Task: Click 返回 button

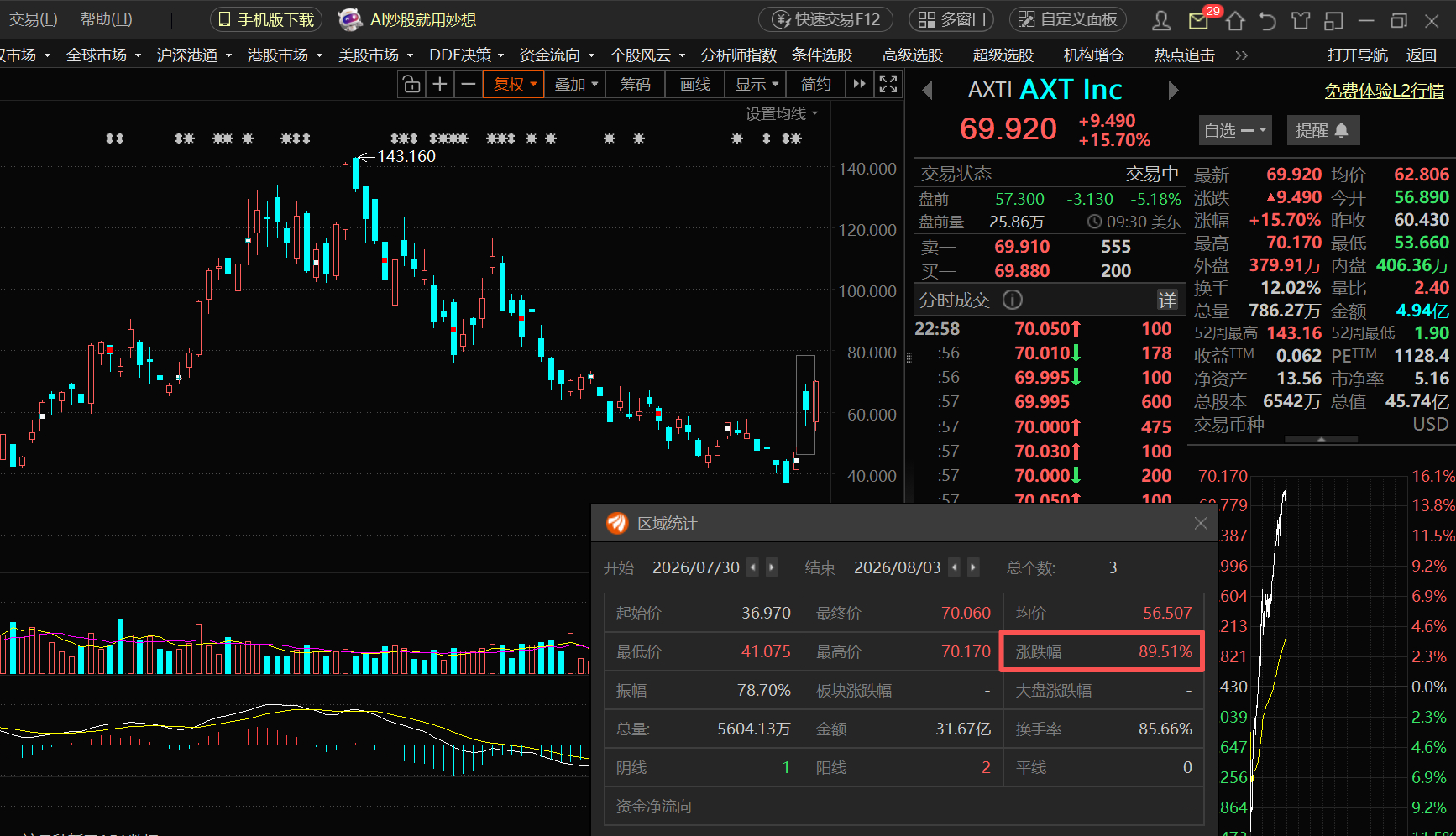Action: click(x=1422, y=55)
